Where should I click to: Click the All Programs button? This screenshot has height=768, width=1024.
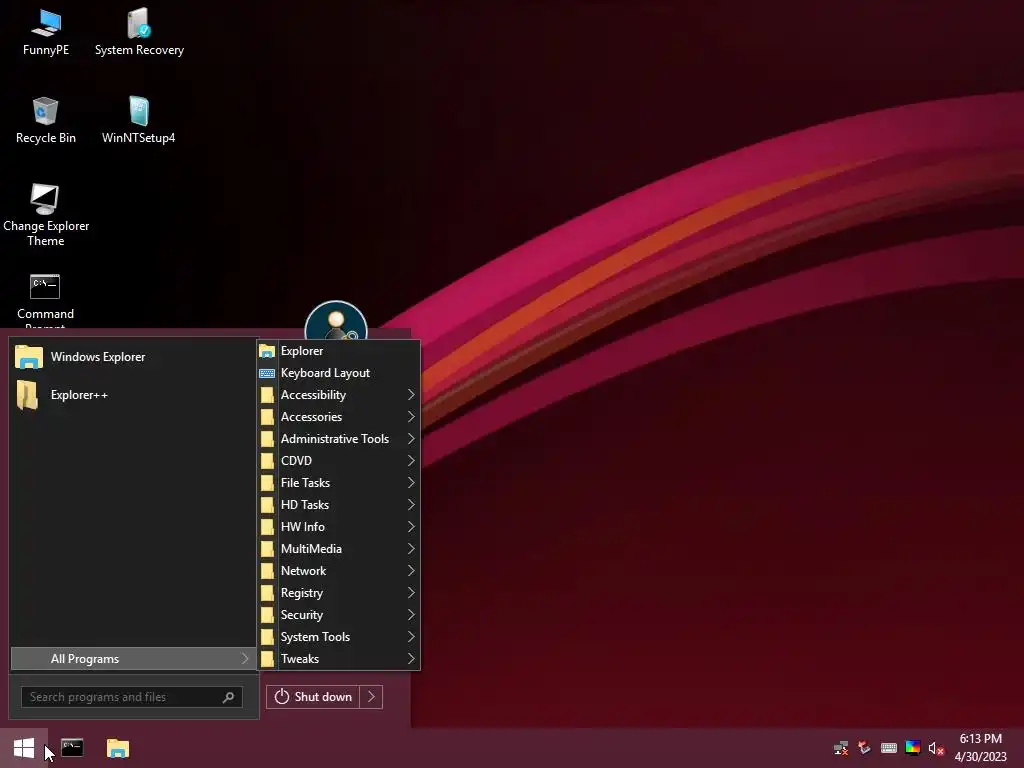coord(133,658)
